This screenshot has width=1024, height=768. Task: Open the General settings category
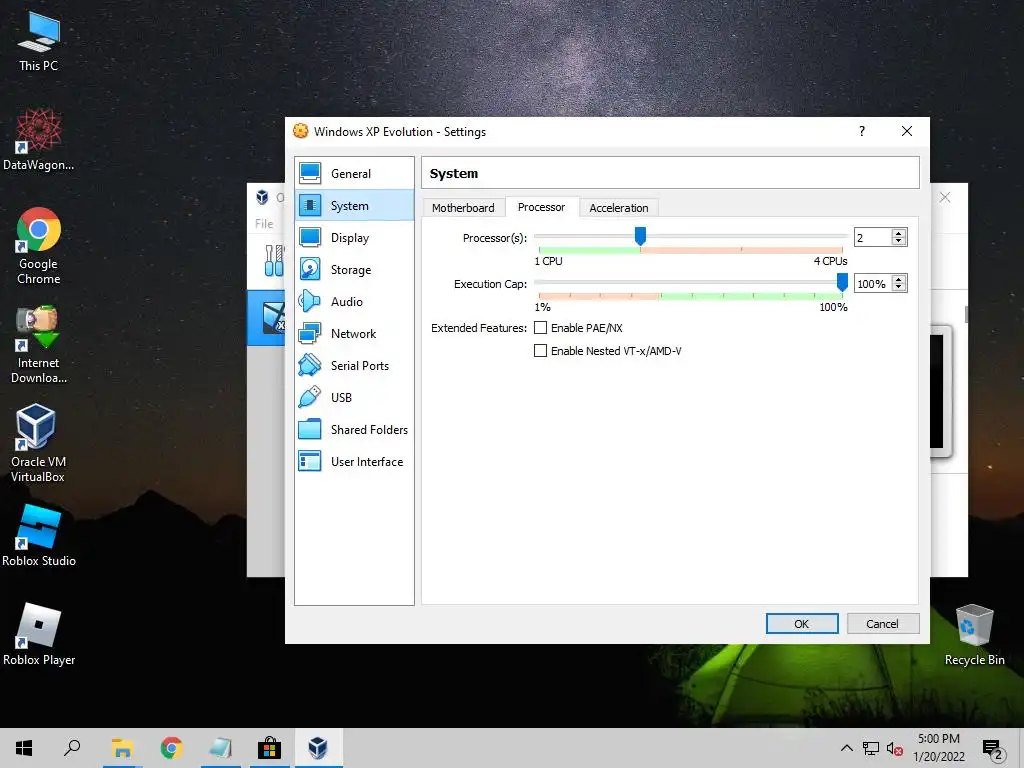[354, 174]
